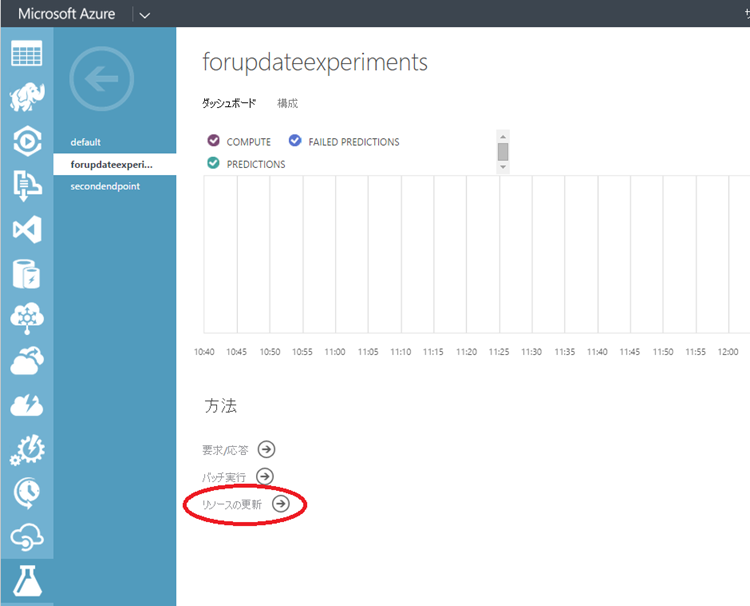Open the バッチ実行 link
The height and width of the screenshot is (606, 750).
coord(224,477)
